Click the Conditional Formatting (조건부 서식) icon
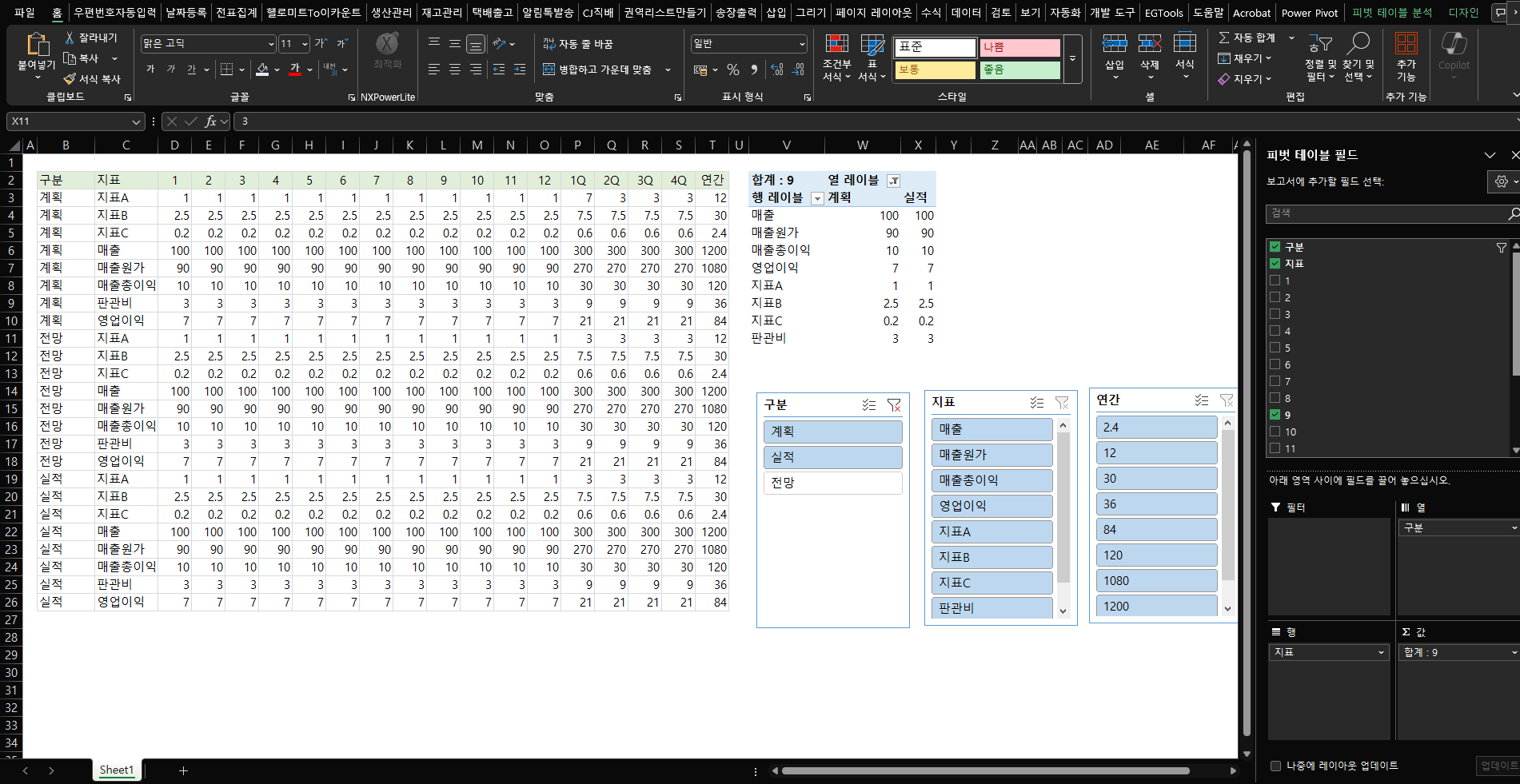1520x784 pixels. (x=836, y=46)
